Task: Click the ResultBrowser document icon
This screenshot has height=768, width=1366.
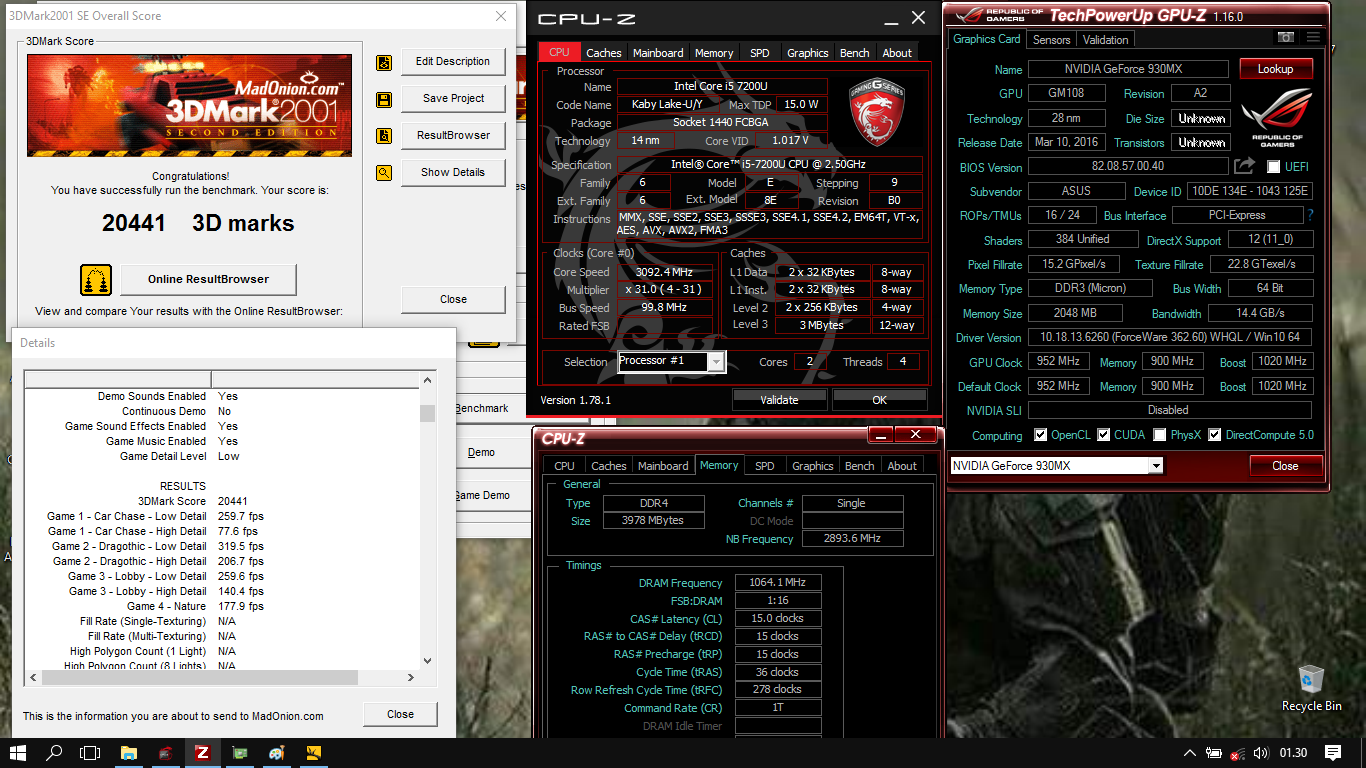Action: [x=384, y=136]
